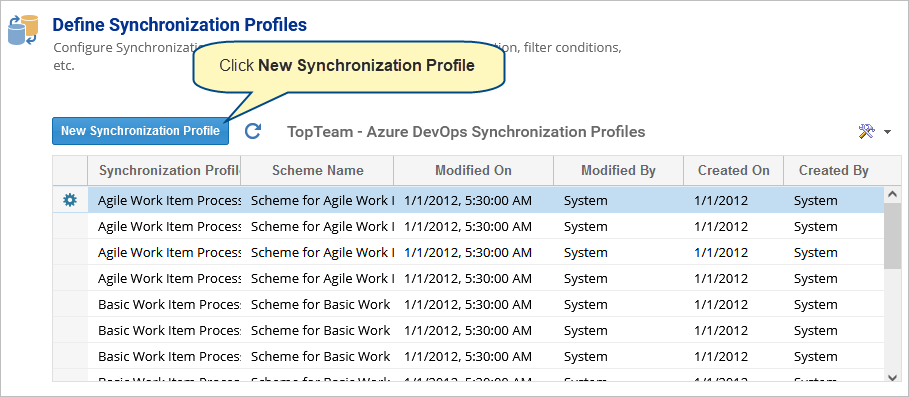Image resolution: width=909 pixels, height=397 pixels.
Task: Click the tools hammer and wrench icon
Action: 866,132
